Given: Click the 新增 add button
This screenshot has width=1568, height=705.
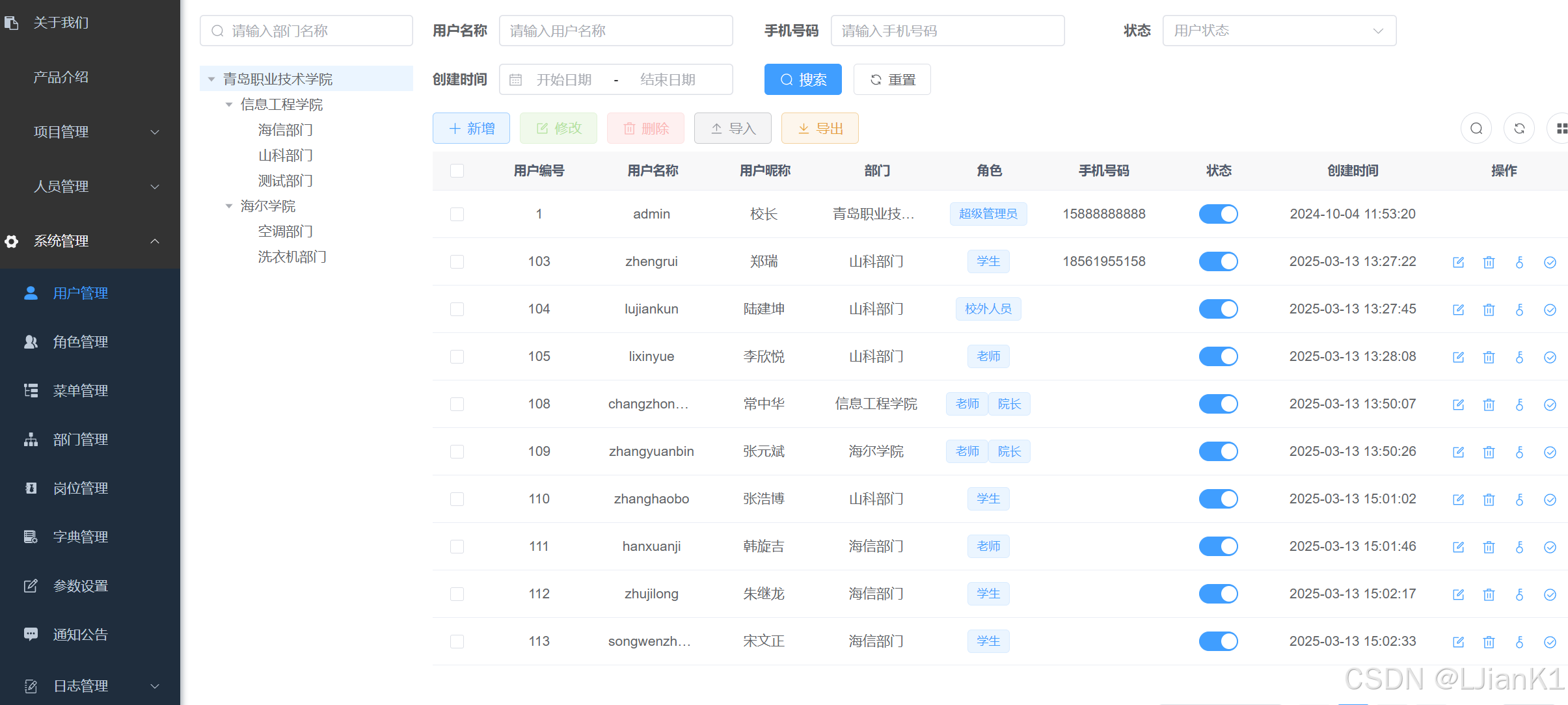Looking at the screenshot, I should [x=471, y=128].
